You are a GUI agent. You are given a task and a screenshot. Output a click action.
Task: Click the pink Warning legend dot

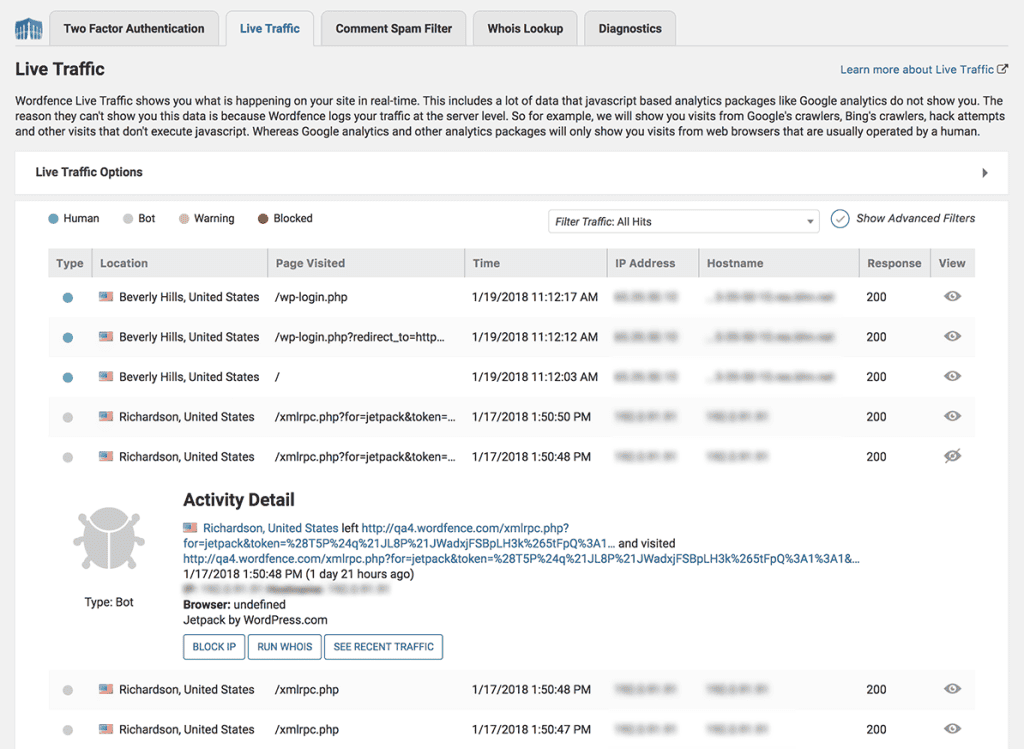184,219
